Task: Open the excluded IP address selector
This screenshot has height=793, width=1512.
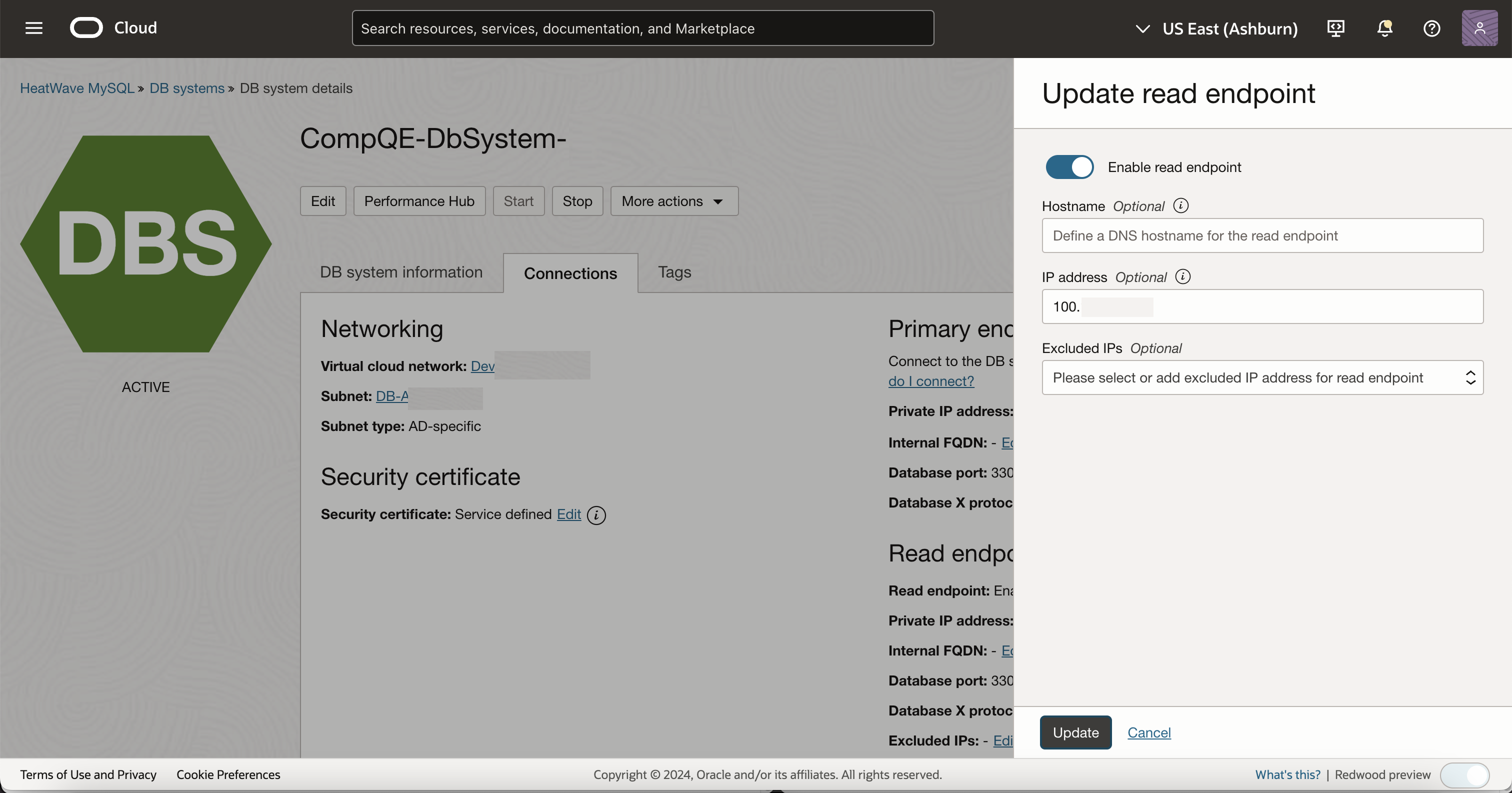Action: 1262,377
